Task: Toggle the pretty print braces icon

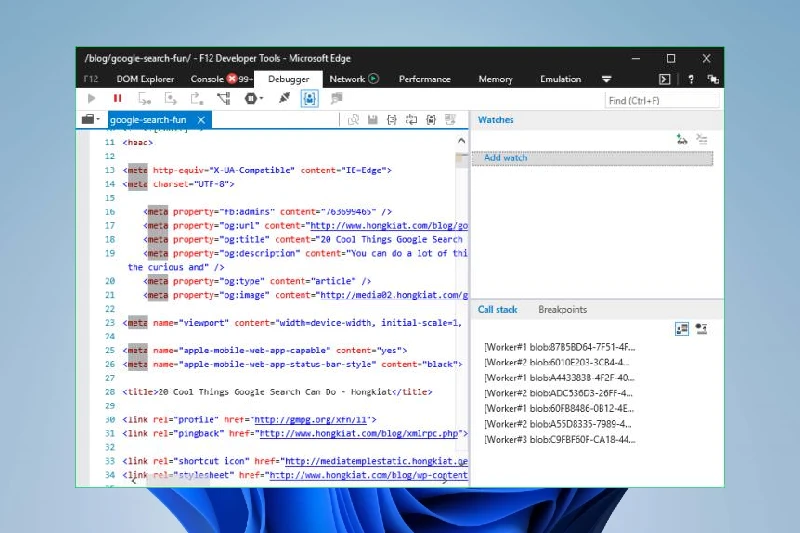Action: pyautogui.click(x=392, y=120)
